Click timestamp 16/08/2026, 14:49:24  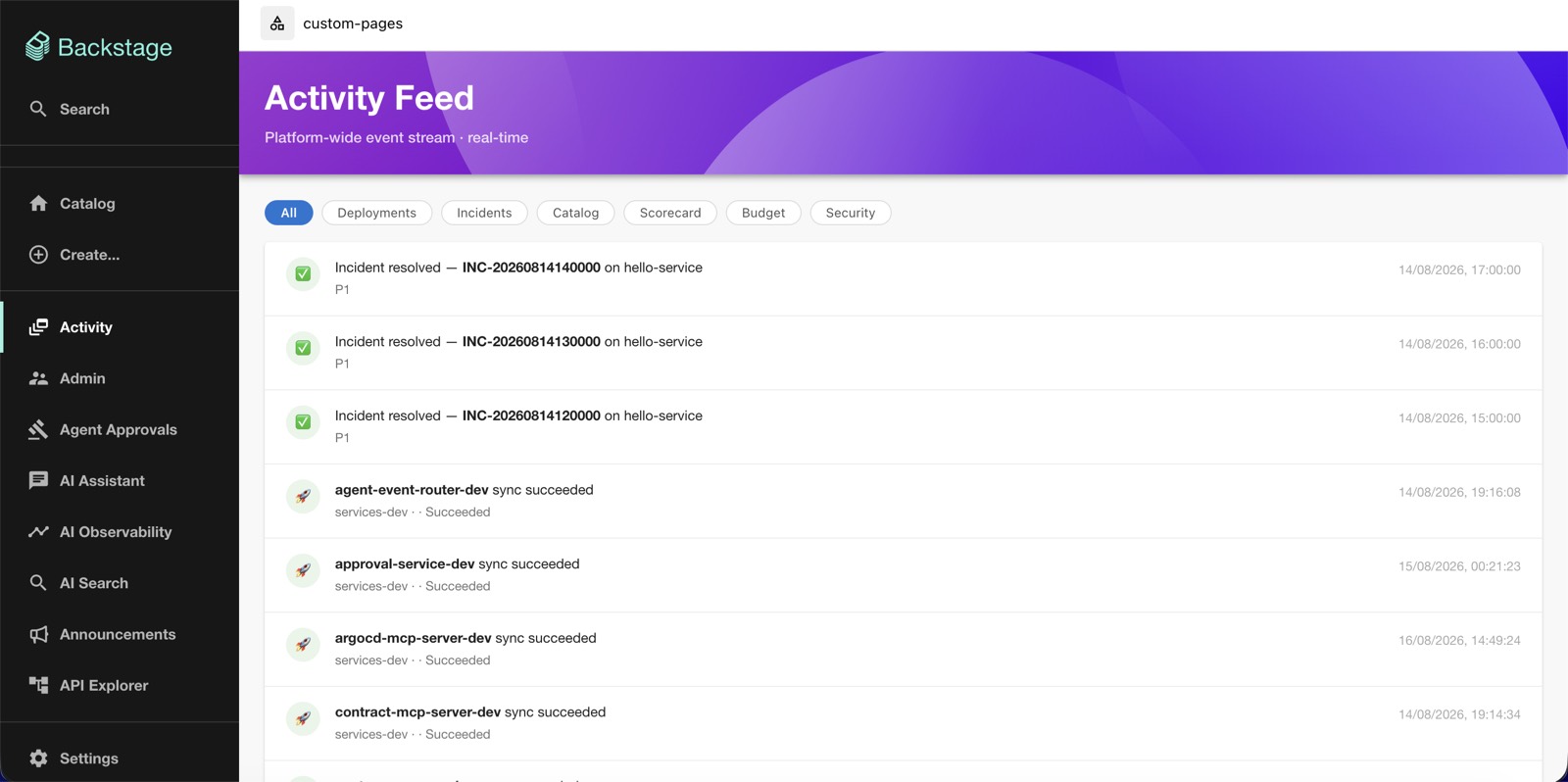pyautogui.click(x=1459, y=640)
